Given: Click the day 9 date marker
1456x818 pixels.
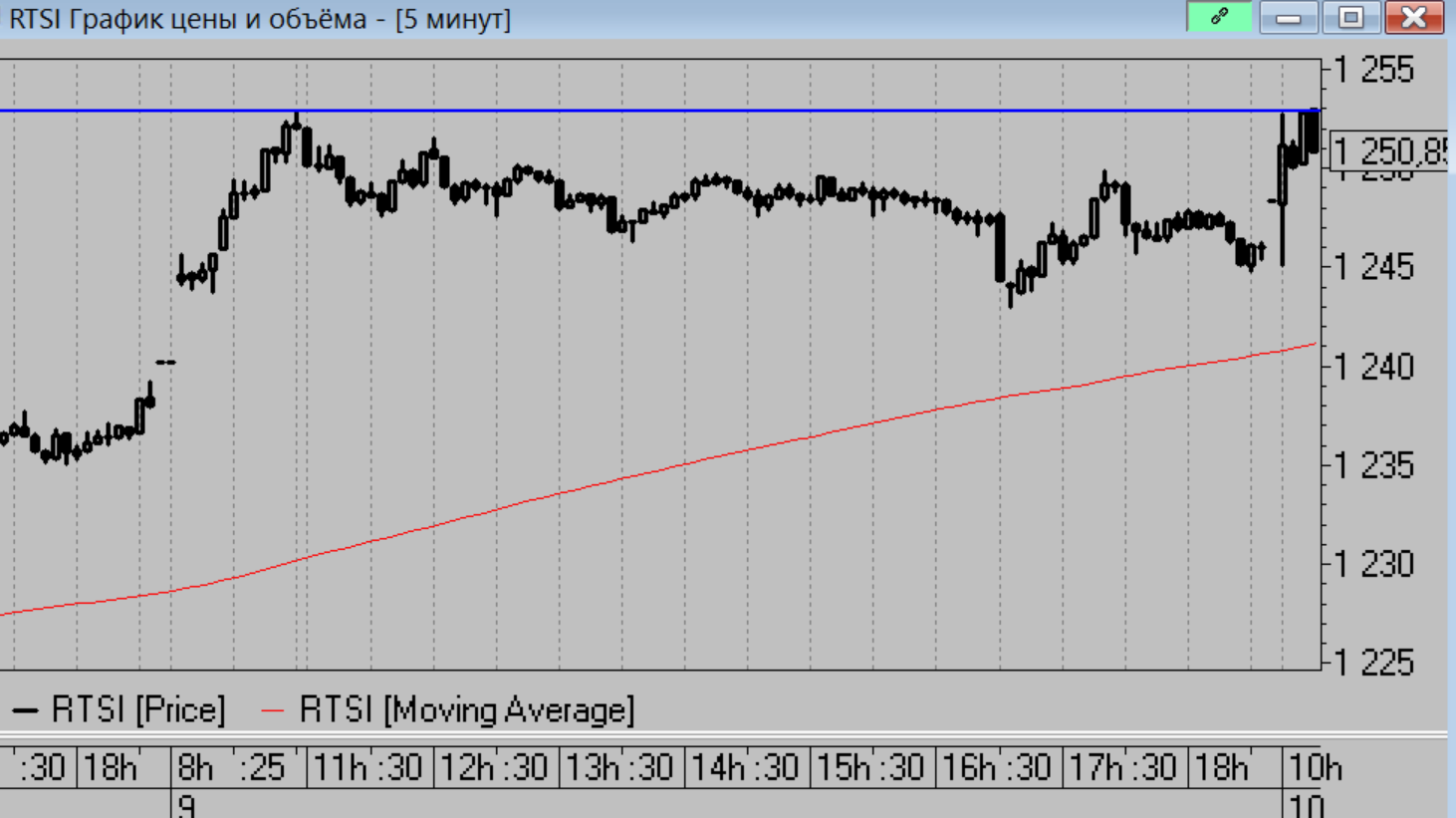Looking at the screenshot, I should pyautogui.click(x=186, y=805).
